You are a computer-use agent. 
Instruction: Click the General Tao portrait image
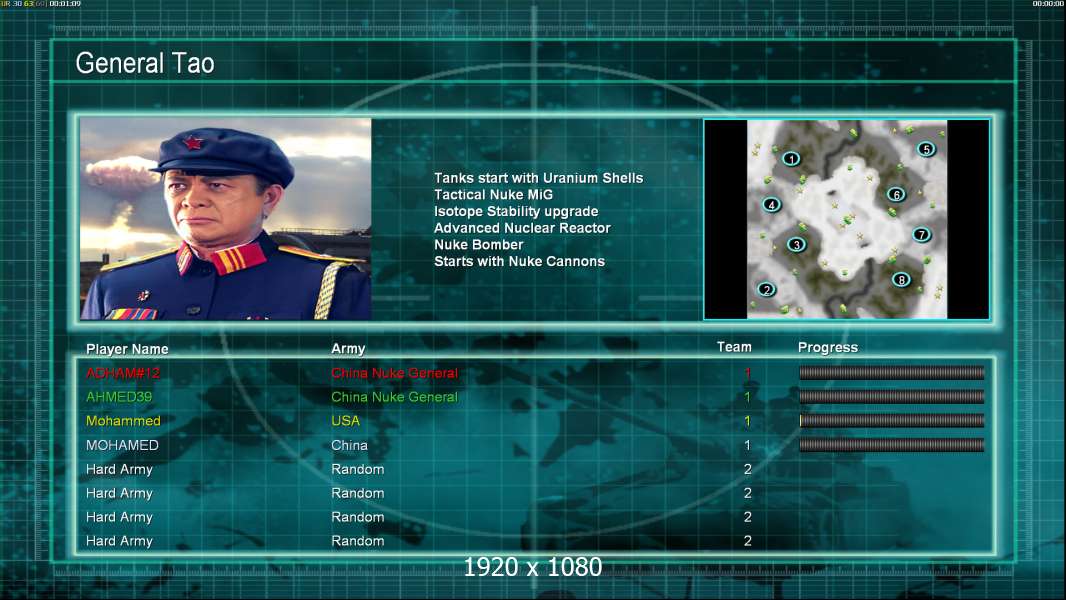point(226,219)
